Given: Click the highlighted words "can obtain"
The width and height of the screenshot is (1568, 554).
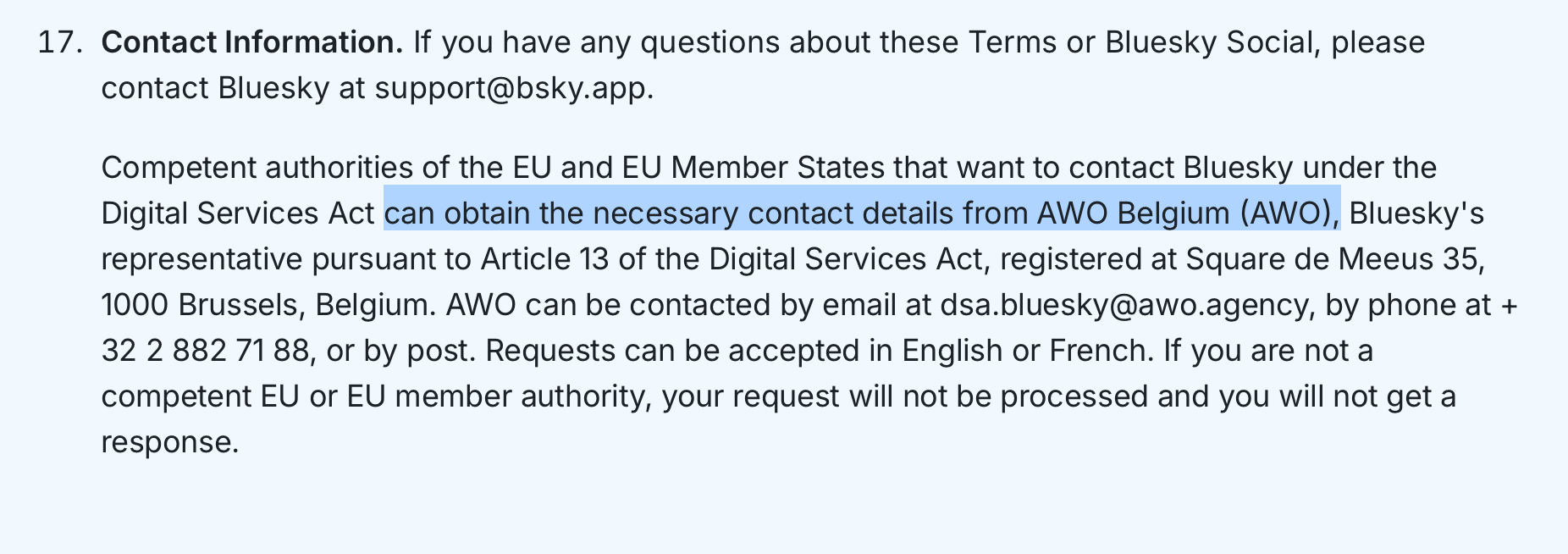Looking at the screenshot, I should click(457, 213).
